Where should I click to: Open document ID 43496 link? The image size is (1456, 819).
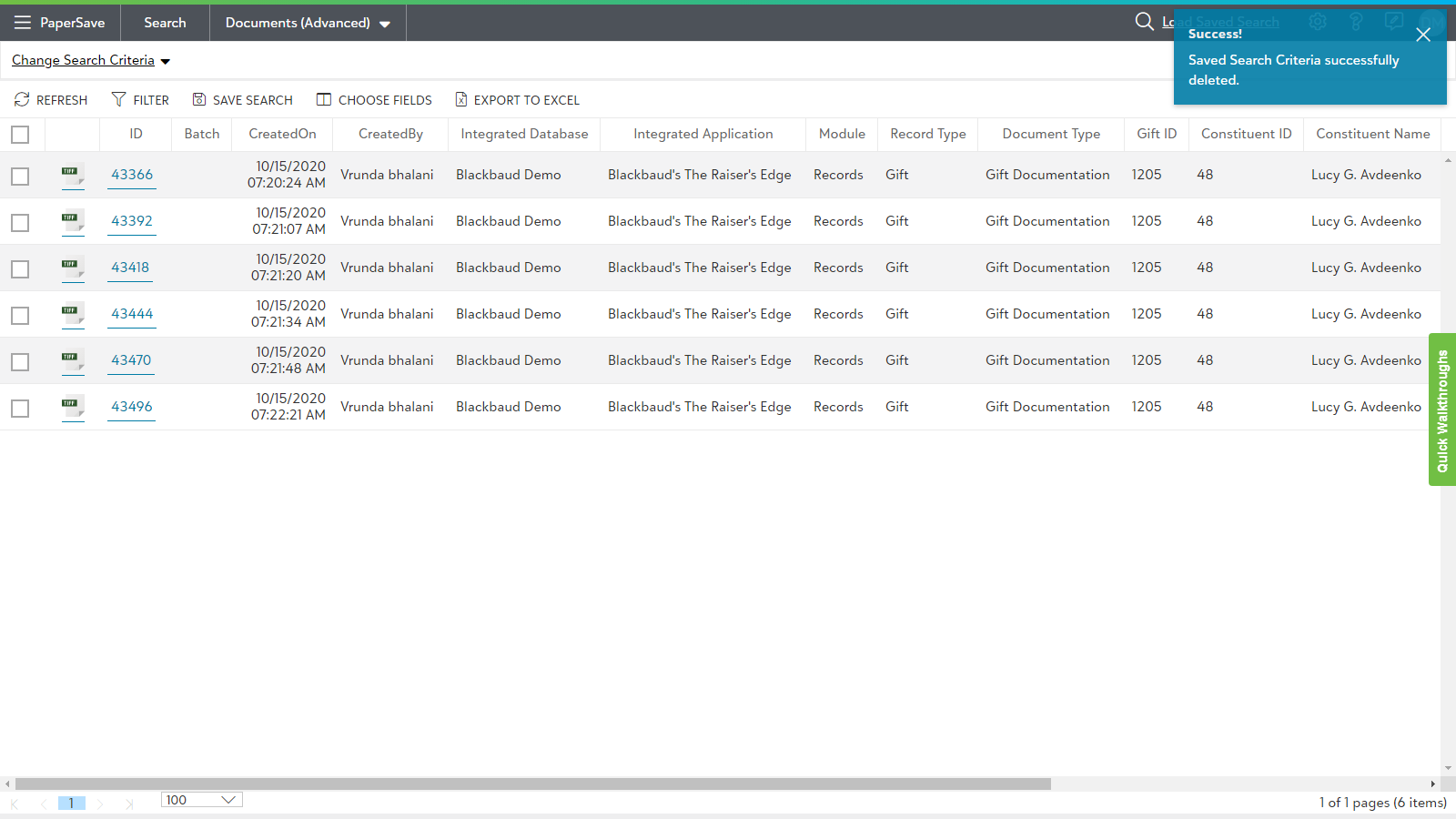pyautogui.click(x=132, y=407)
